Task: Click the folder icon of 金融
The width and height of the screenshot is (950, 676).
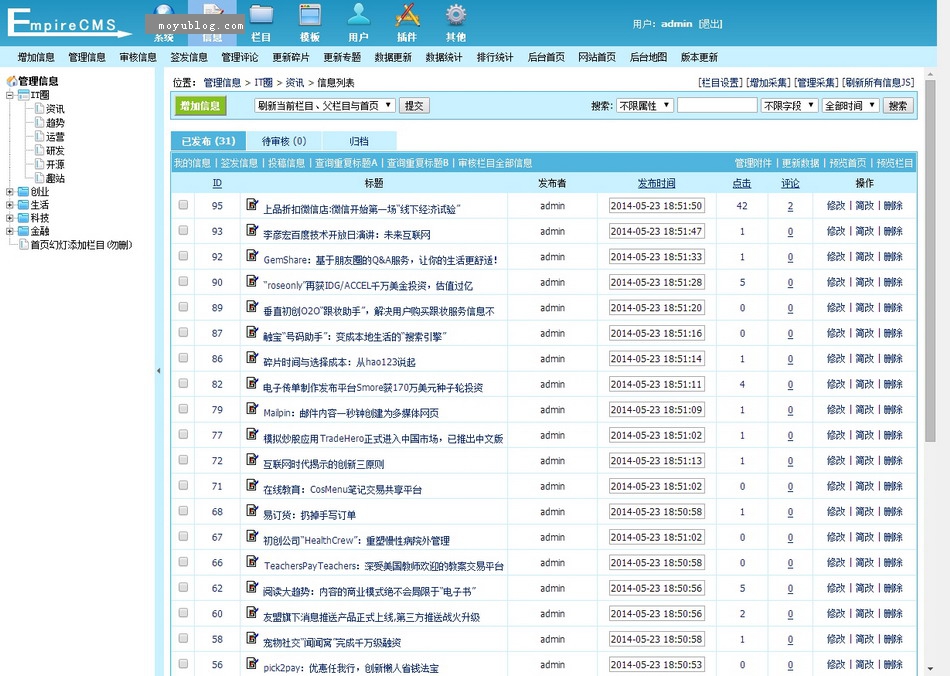Action: click(x=24, y=231)
